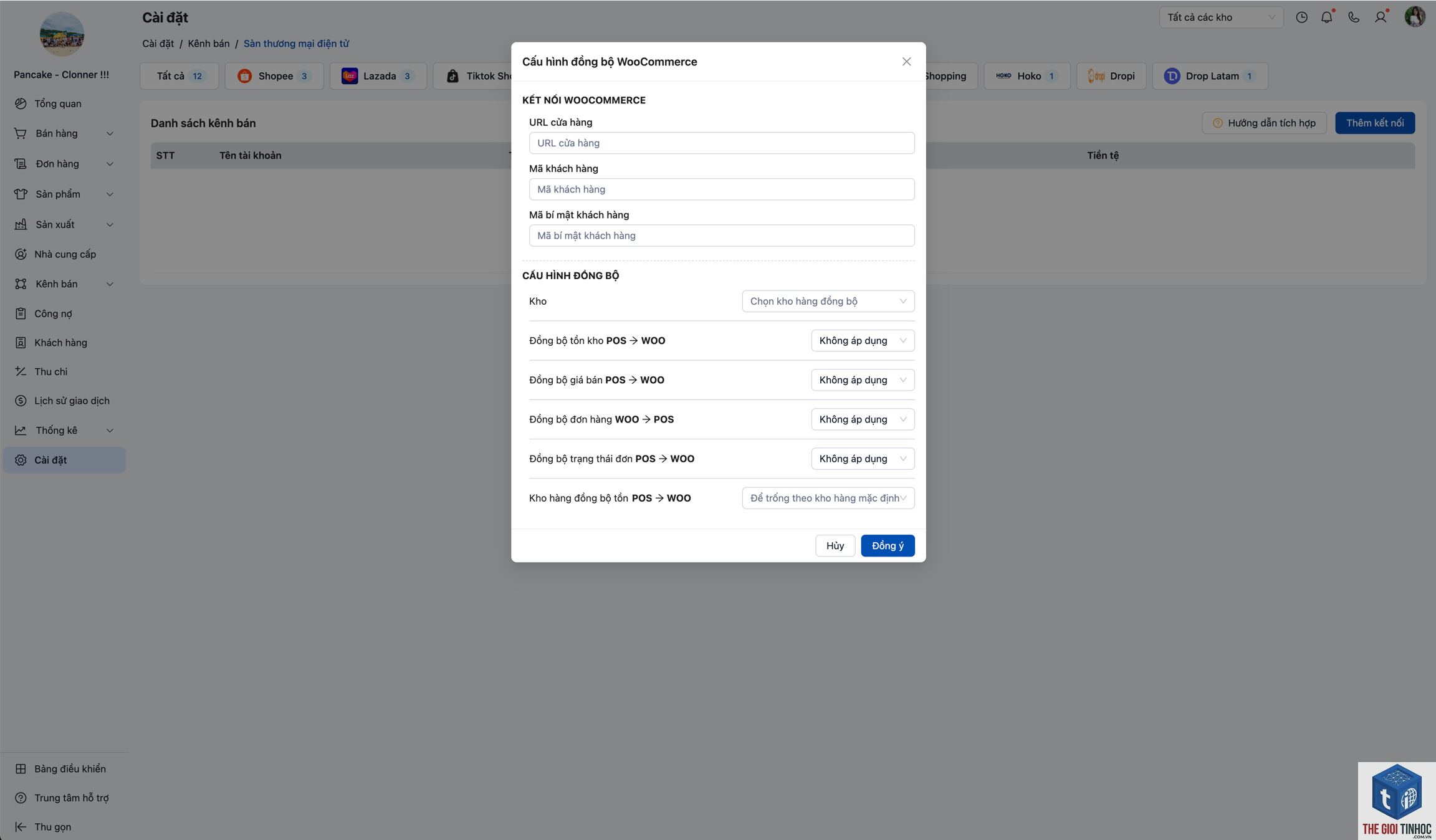Switch to the Dropi tab
Screen dimensions: 1436x840
(x=1111, y=76)
